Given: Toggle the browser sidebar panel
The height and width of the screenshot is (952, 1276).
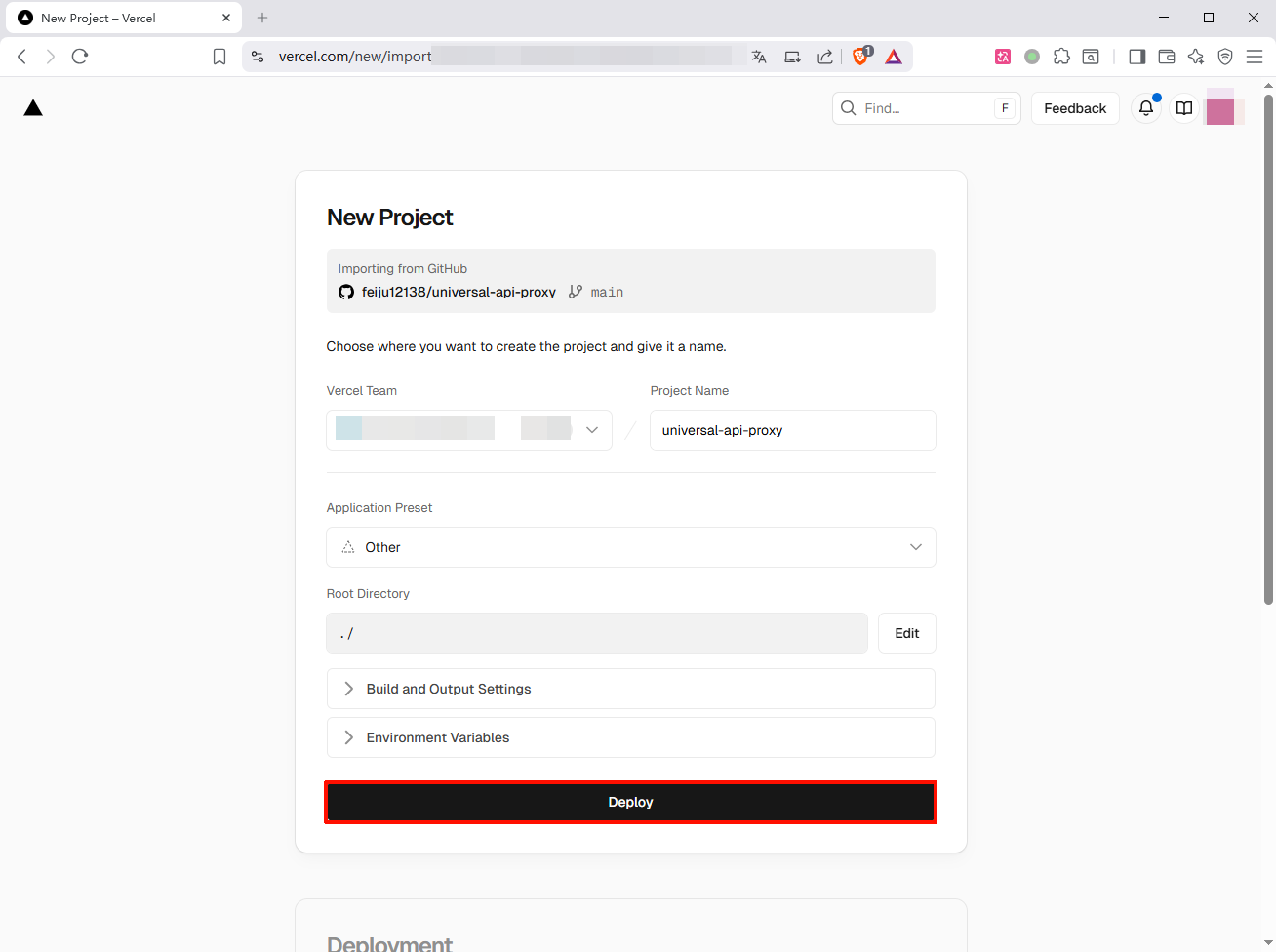Looking at the screenshot, I should [1136, 57].
